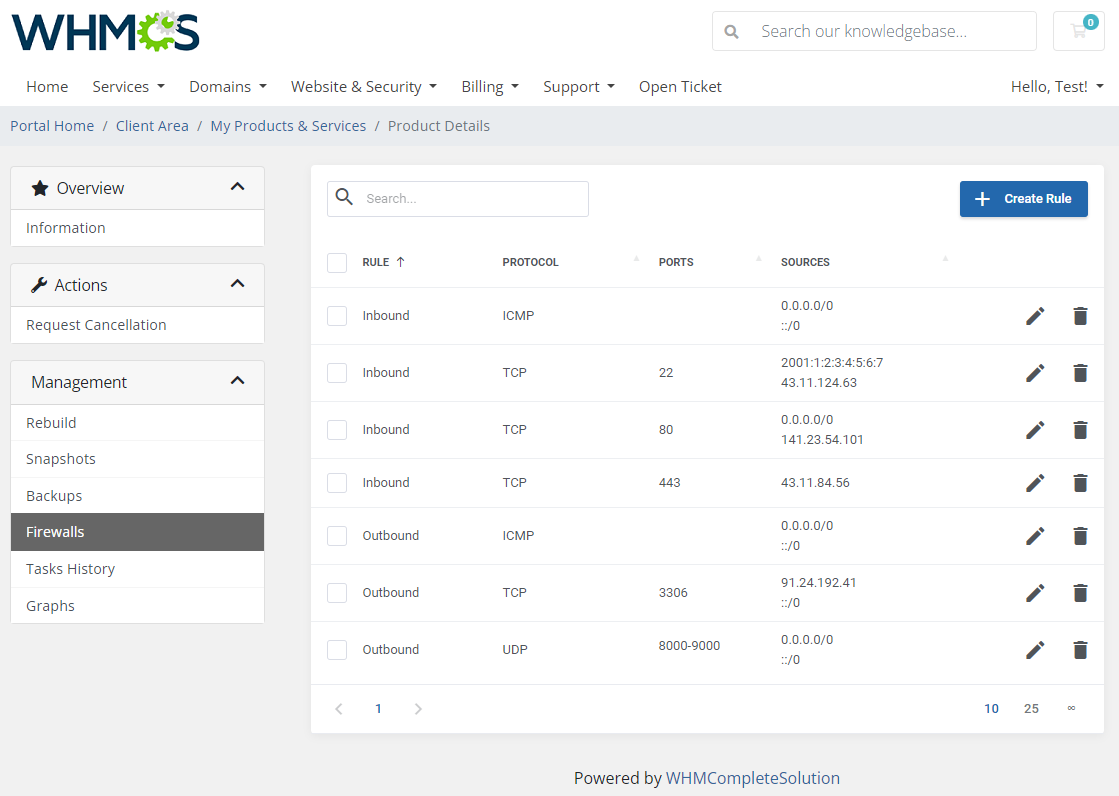Check the select-all checkbox in table header
Image resolution: width=1119 pixels, height=796 pixels.
tap(337, 262)
